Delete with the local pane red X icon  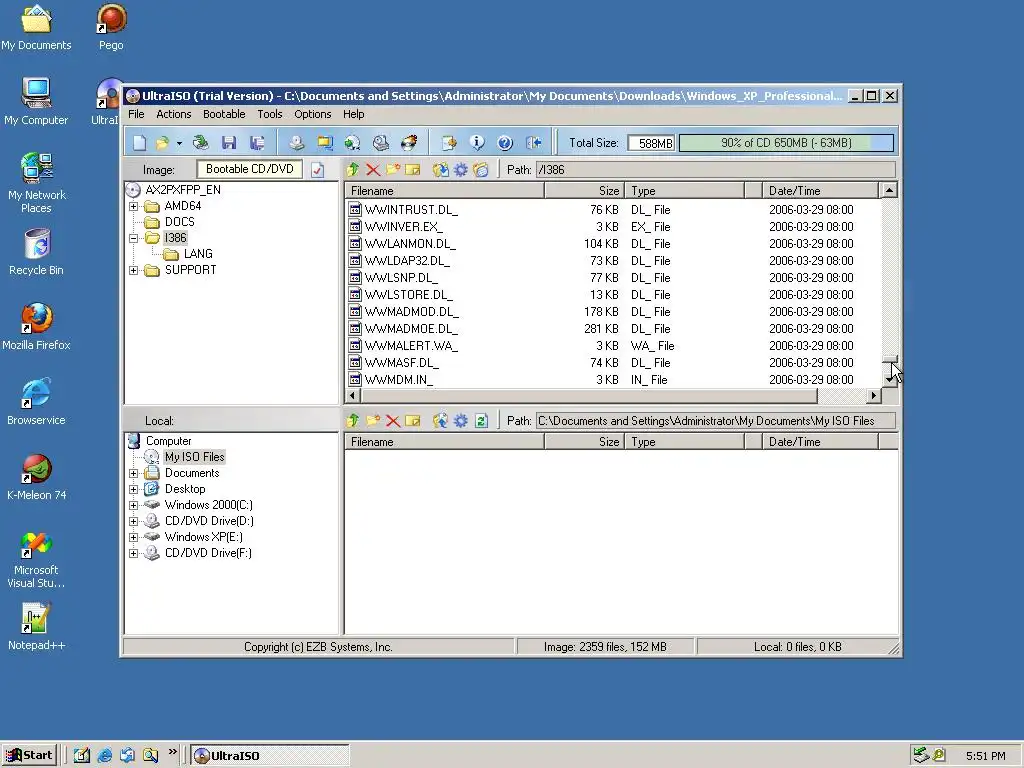pos(393,421)
